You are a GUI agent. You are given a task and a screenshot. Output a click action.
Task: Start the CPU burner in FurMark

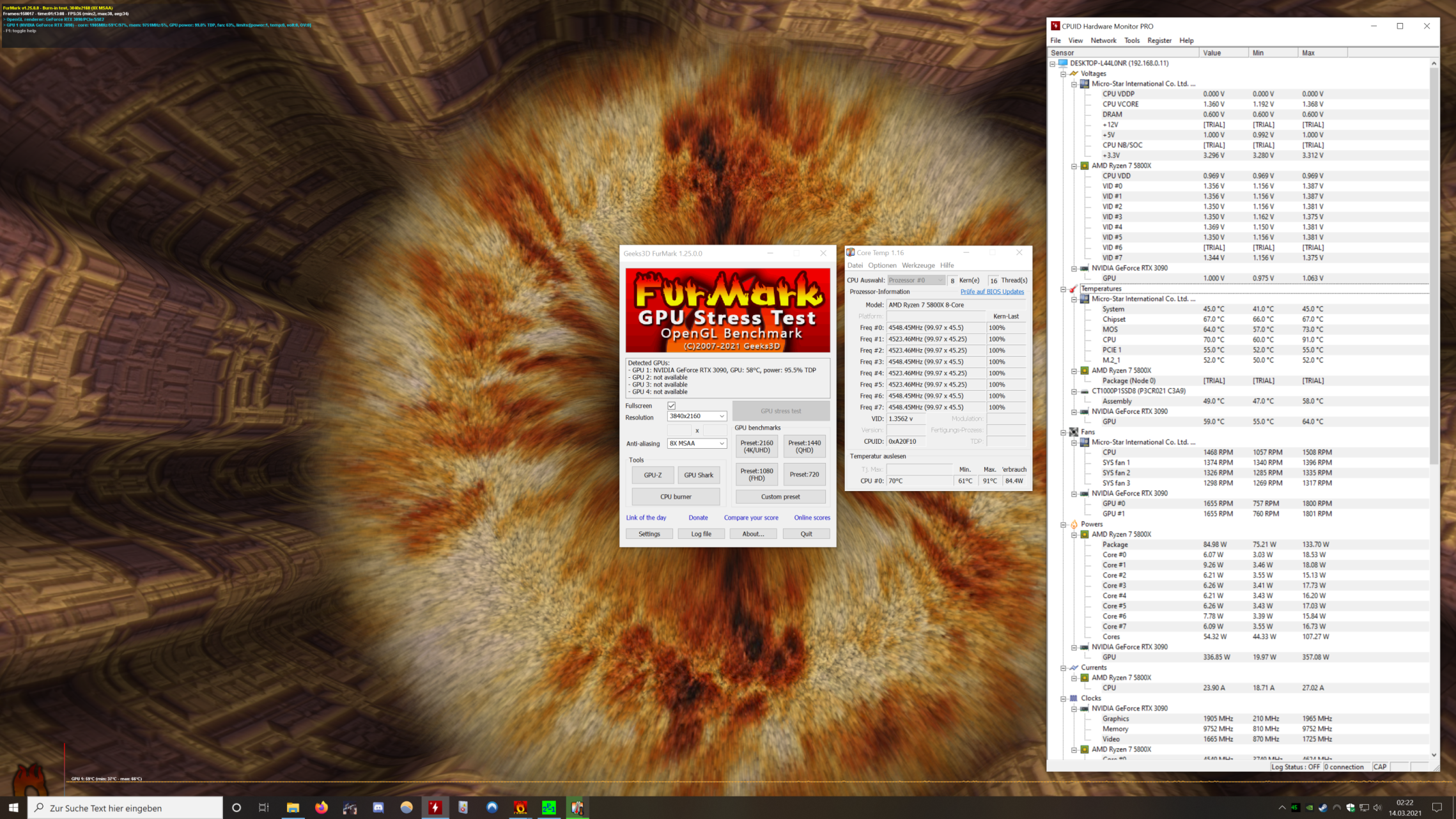coord(676,497)
